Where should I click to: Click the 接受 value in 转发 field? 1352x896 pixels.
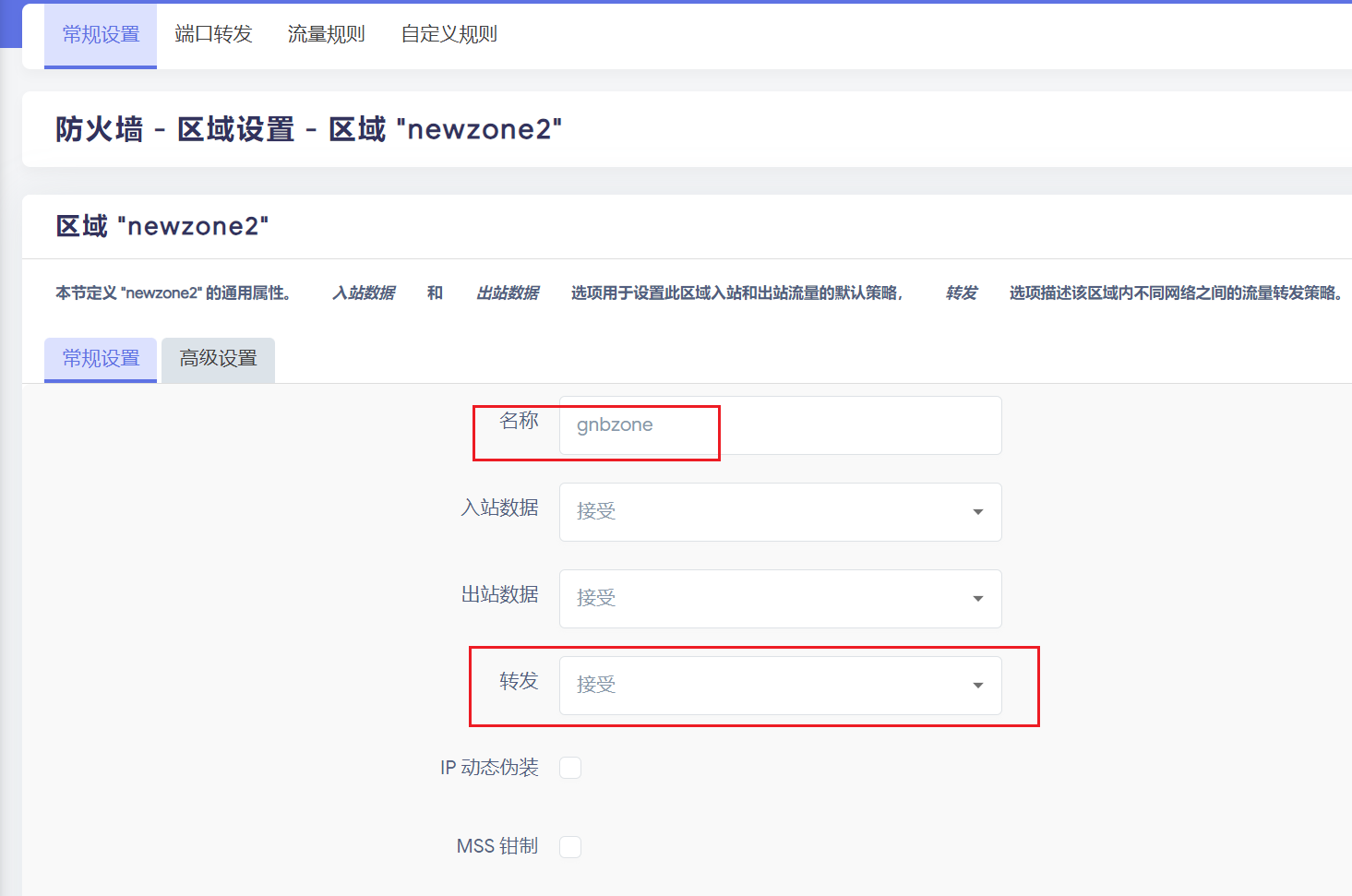pos(595,685)
